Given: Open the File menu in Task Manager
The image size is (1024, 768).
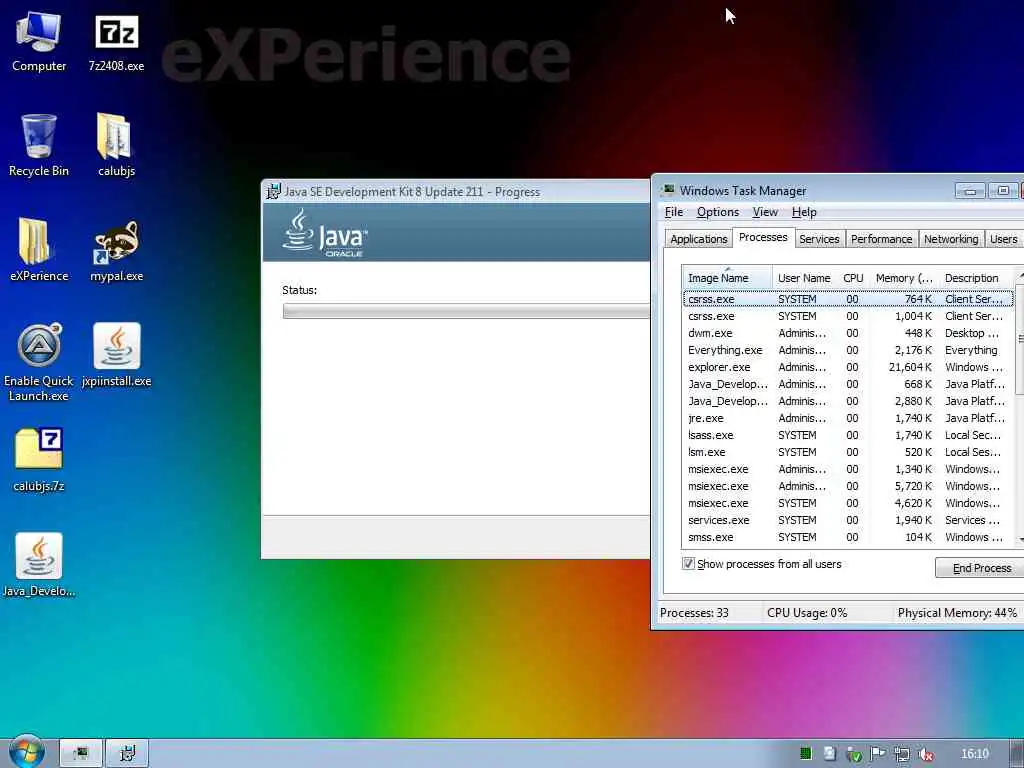Looking at the screenshot, I should click(x=673, y=212).
